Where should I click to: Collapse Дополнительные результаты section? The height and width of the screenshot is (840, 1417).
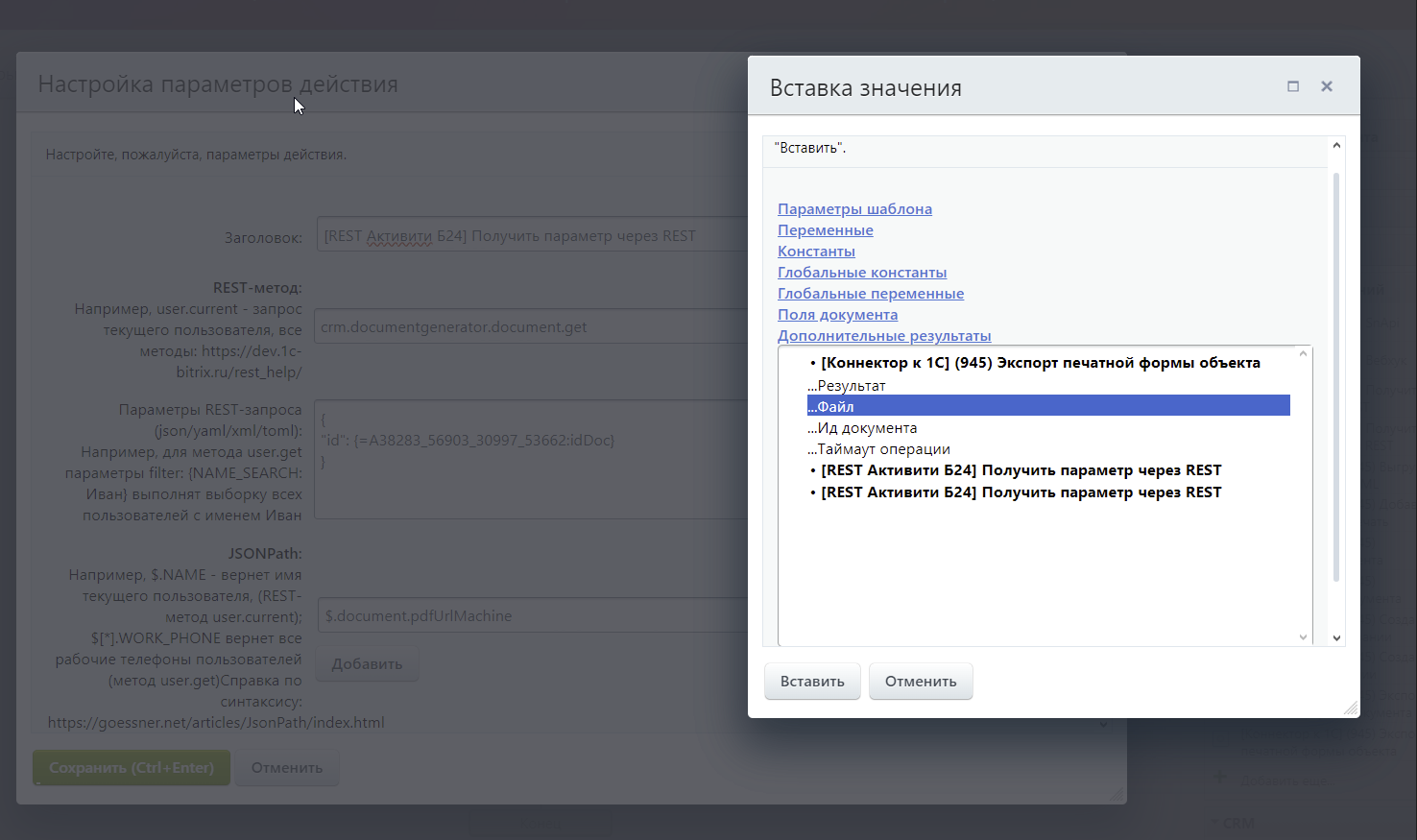click(x=884, y=336)
